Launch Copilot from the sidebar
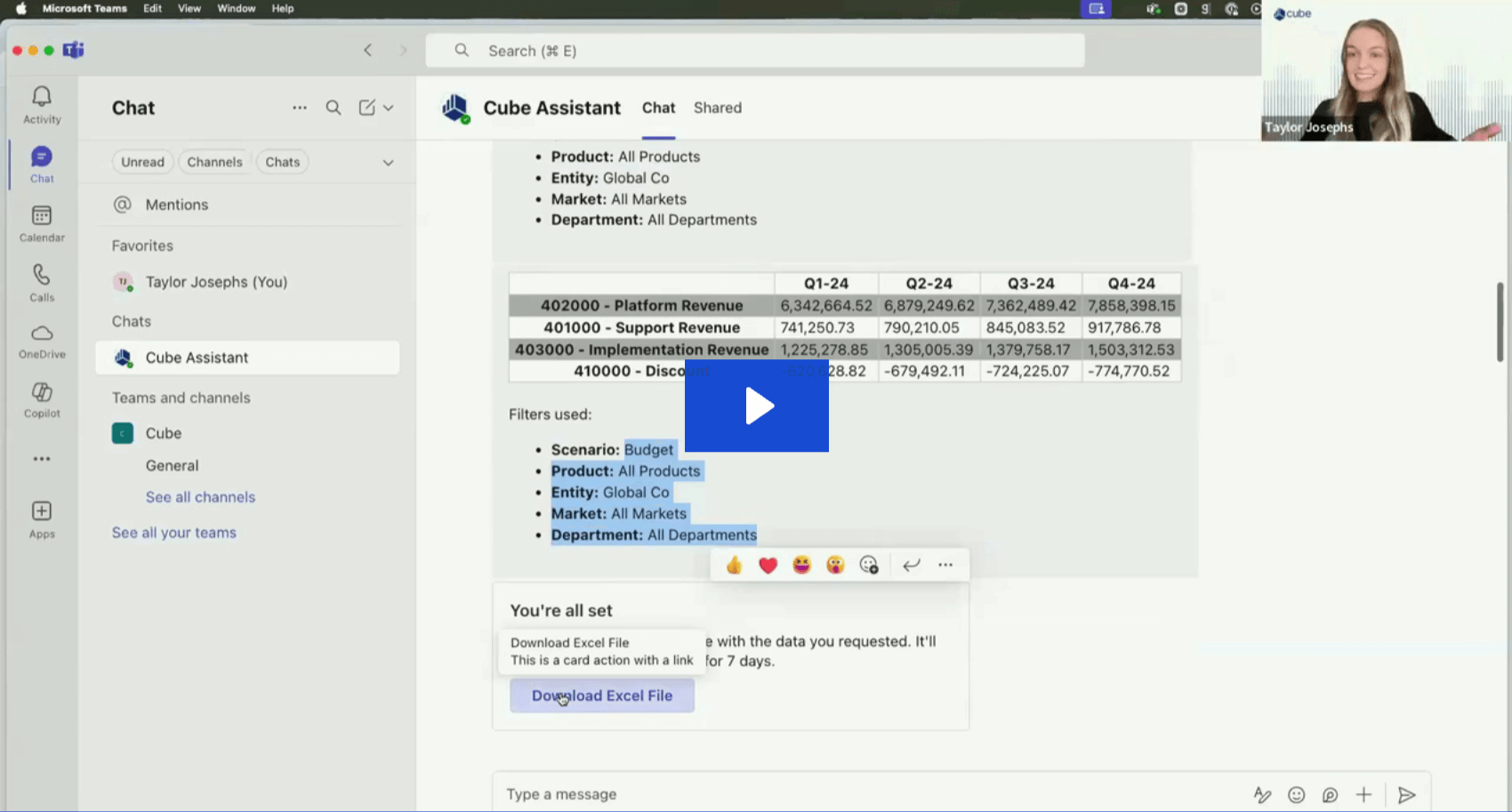 click(41, 399)
